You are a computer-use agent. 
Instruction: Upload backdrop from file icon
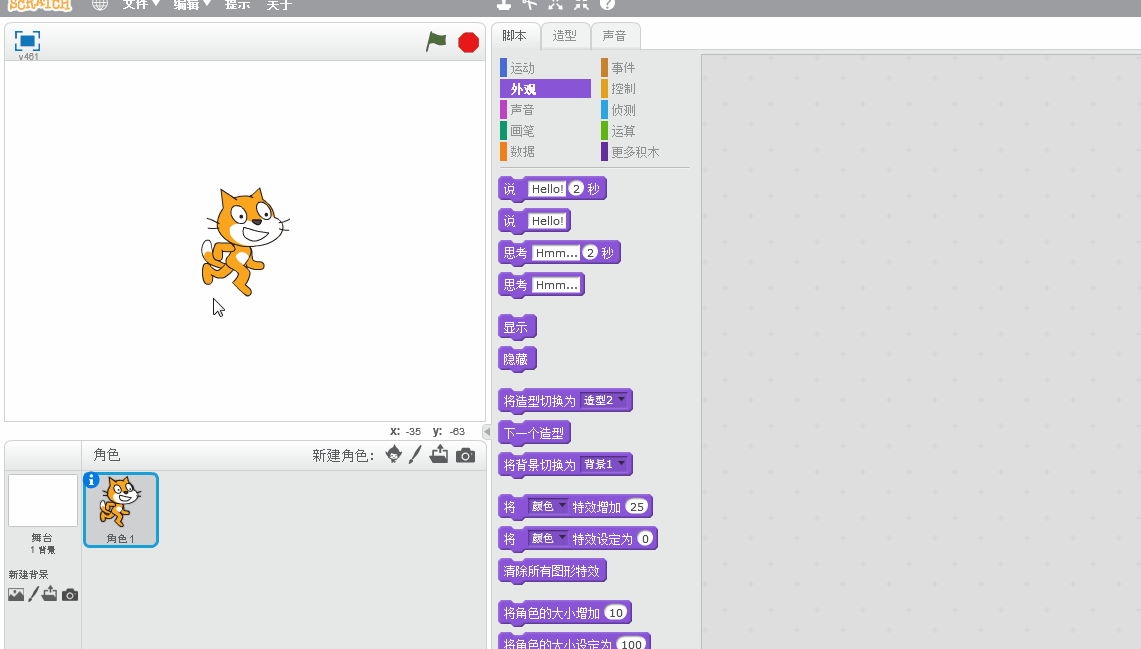coord(49,594)
